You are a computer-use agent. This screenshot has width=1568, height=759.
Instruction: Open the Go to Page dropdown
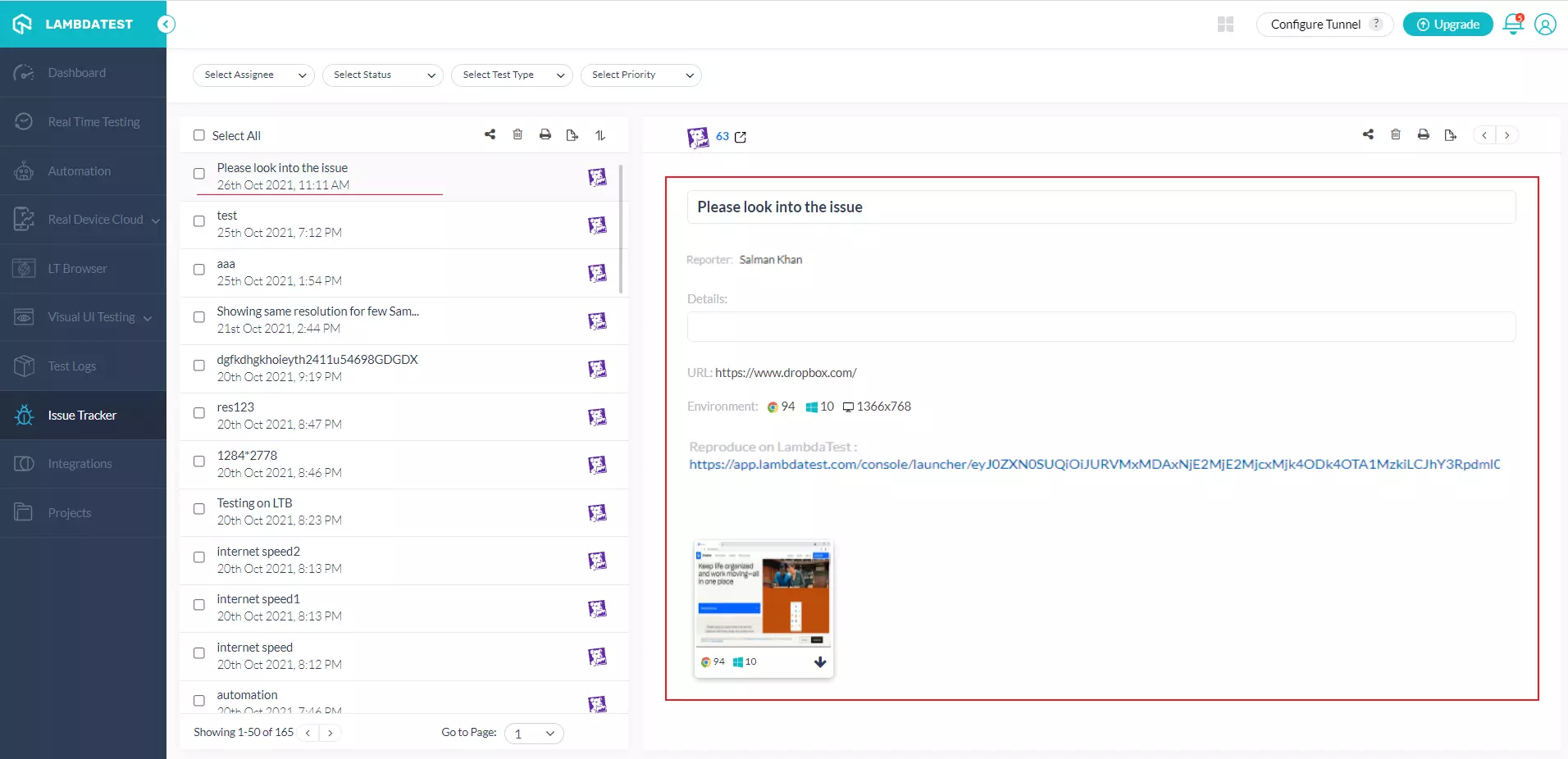[x=534, y=734]
